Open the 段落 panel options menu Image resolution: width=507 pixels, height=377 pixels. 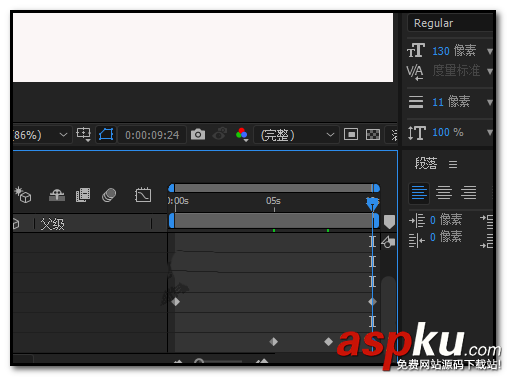point(453,164)
